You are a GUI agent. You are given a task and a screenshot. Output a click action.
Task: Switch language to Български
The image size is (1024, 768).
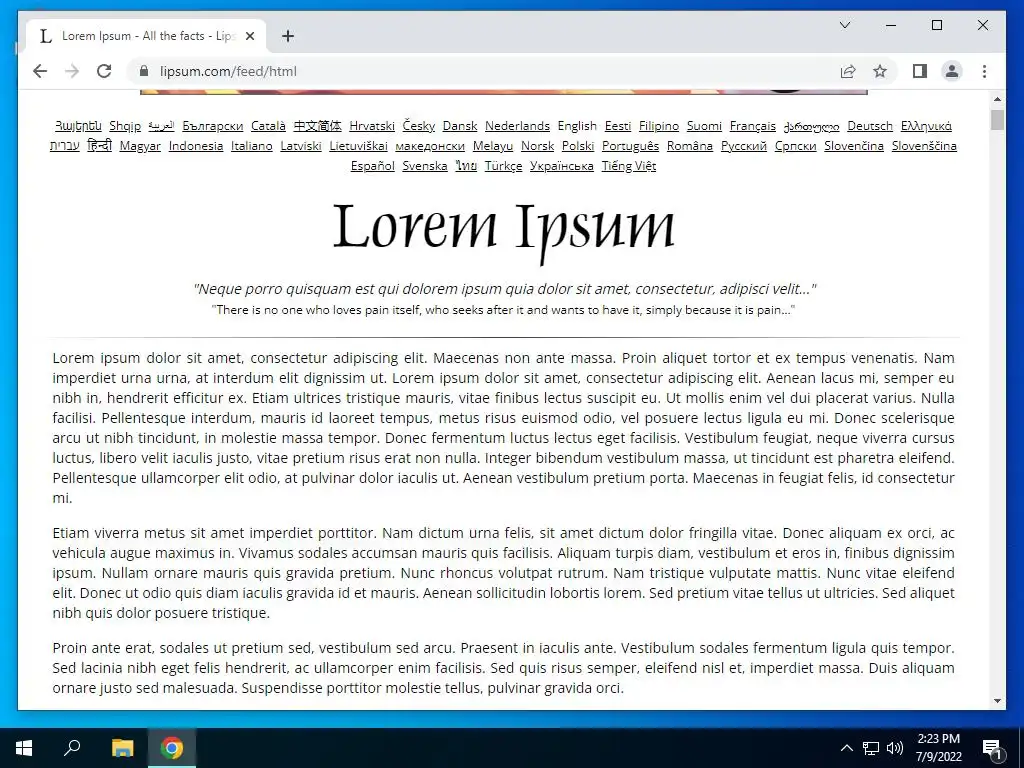pos(213,126)
